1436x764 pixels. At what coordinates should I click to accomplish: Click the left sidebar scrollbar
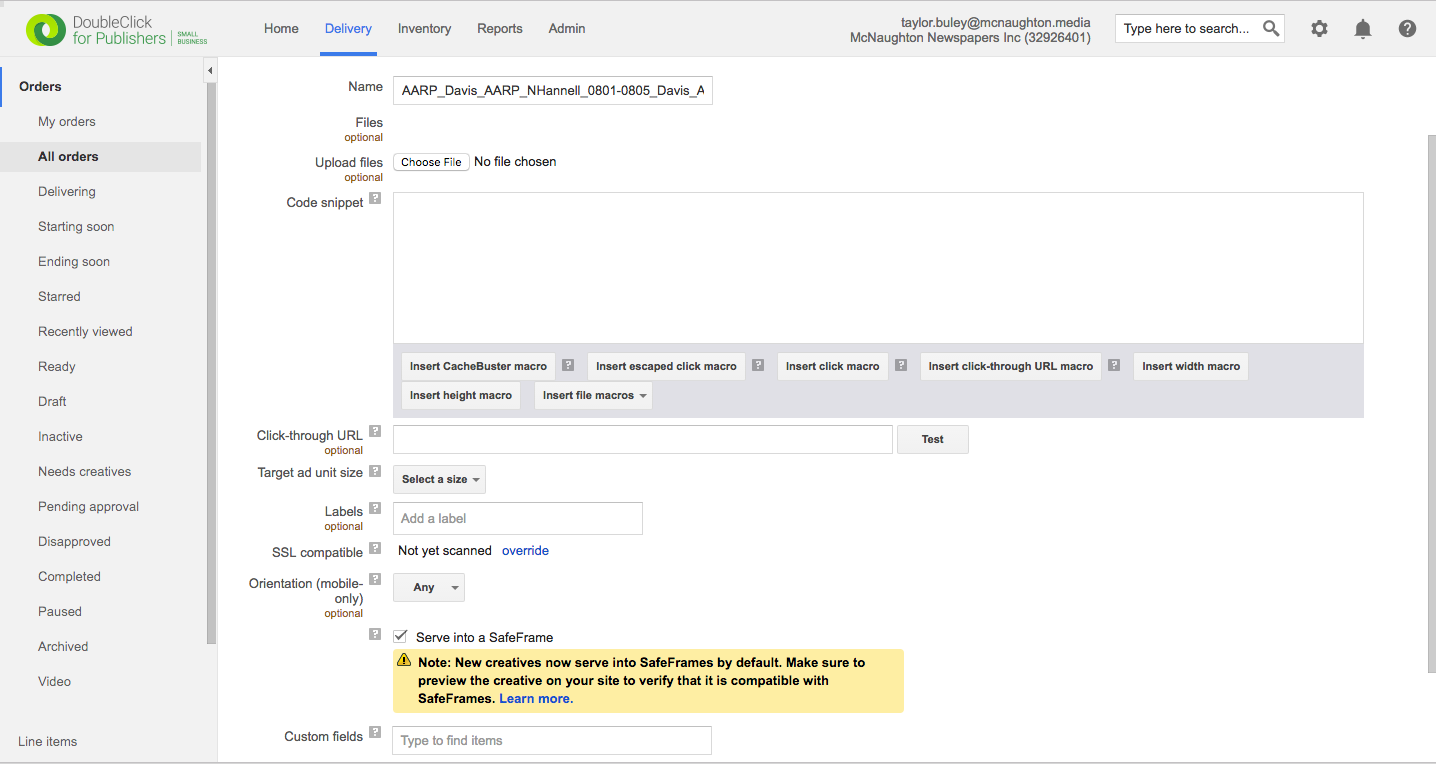(211, 360)
